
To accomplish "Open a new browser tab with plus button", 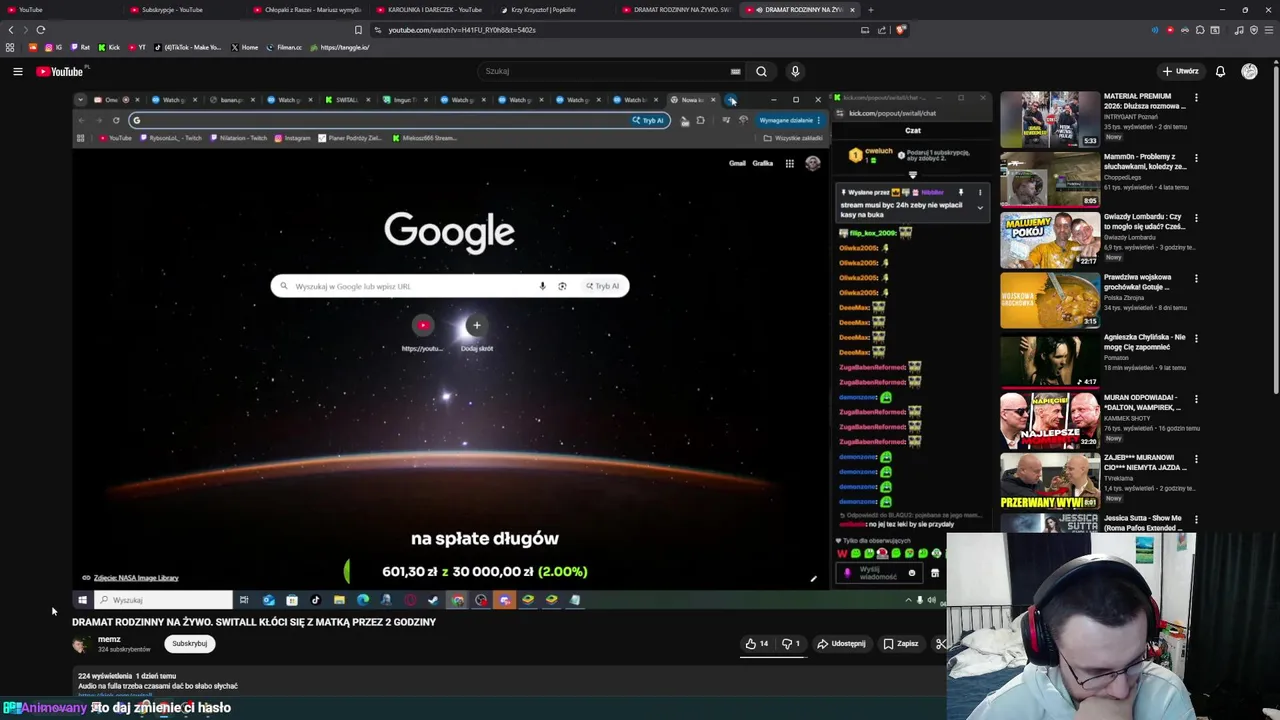I will tap(870, 10).
